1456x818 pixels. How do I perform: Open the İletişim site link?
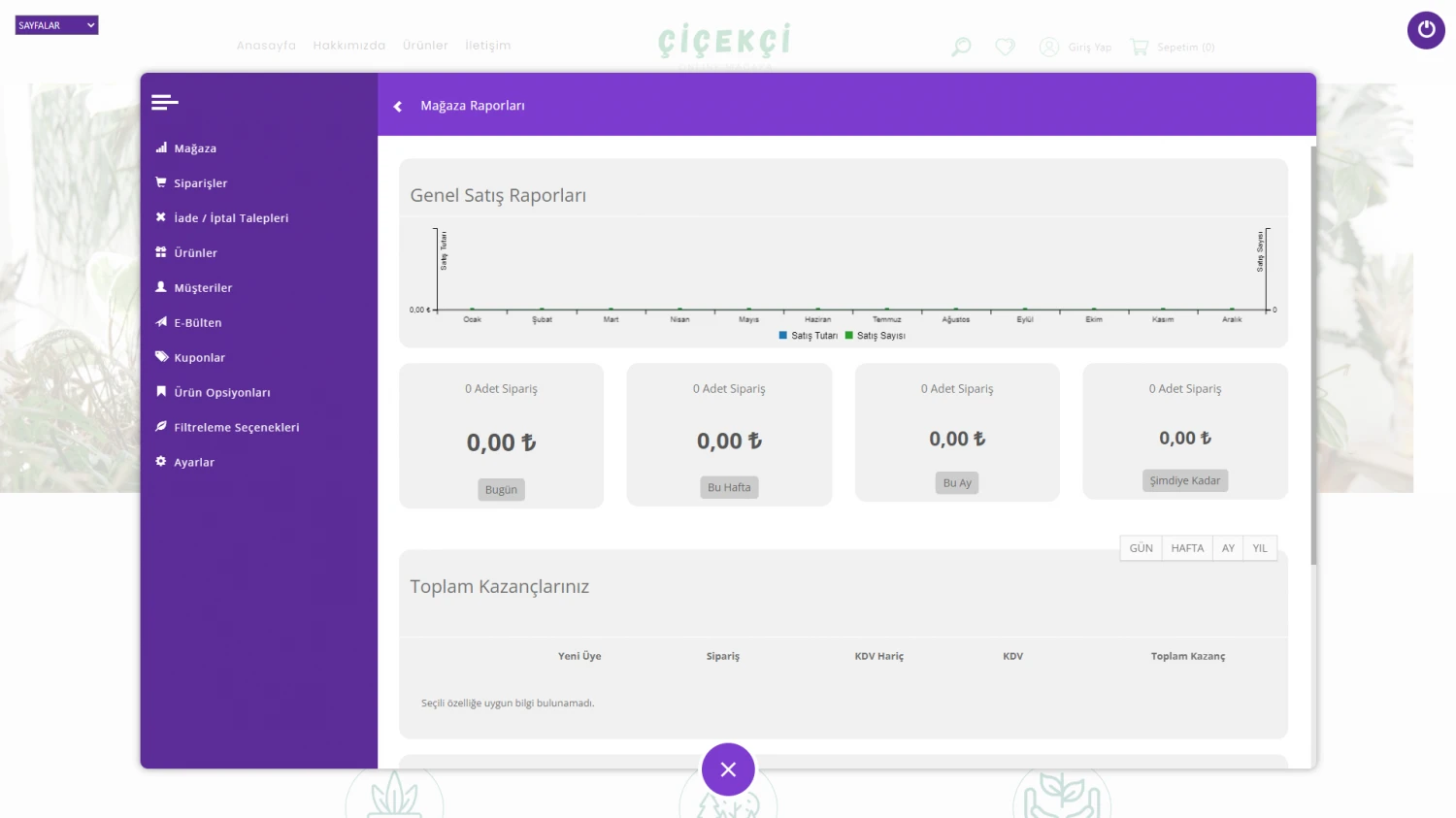[x=488, y=46]
